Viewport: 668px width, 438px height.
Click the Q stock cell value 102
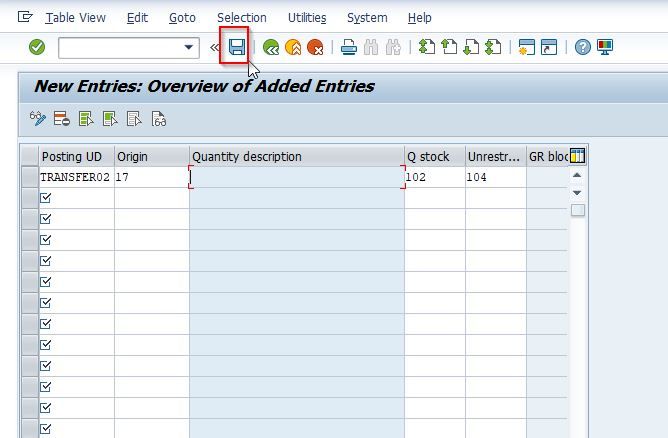tap(435, 177)
